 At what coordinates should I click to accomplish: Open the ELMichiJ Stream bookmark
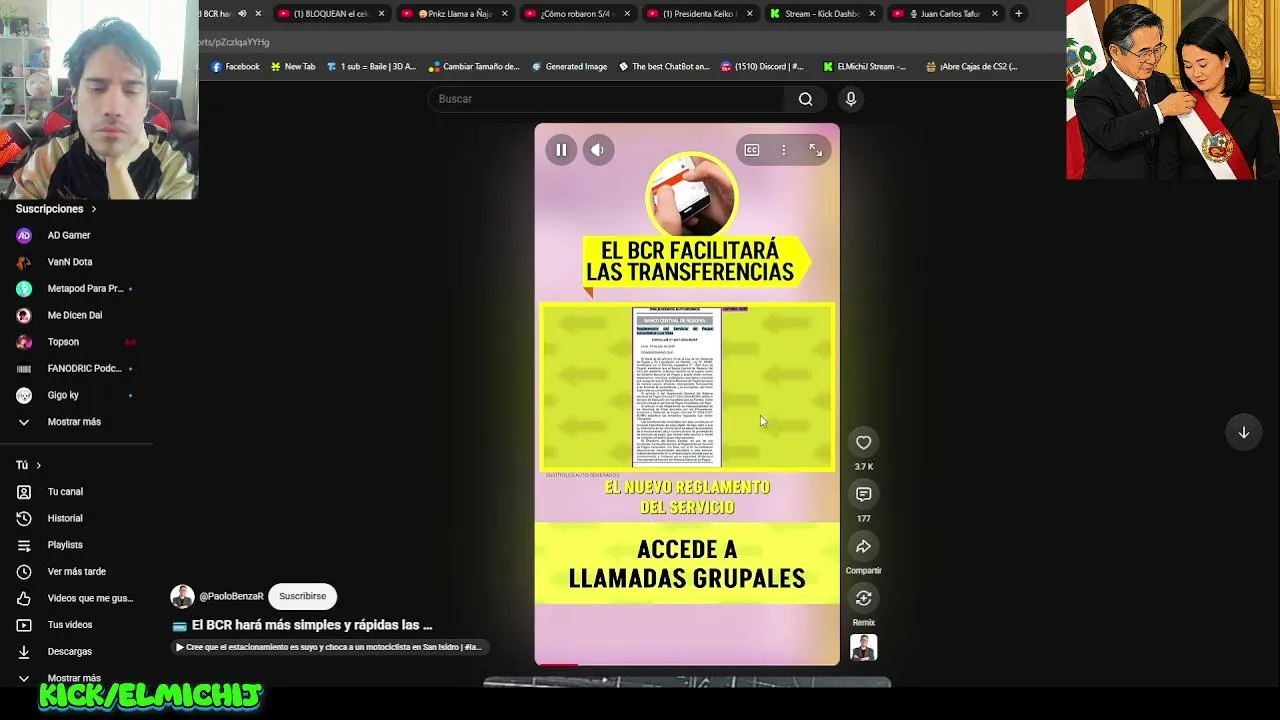point(865,67)
